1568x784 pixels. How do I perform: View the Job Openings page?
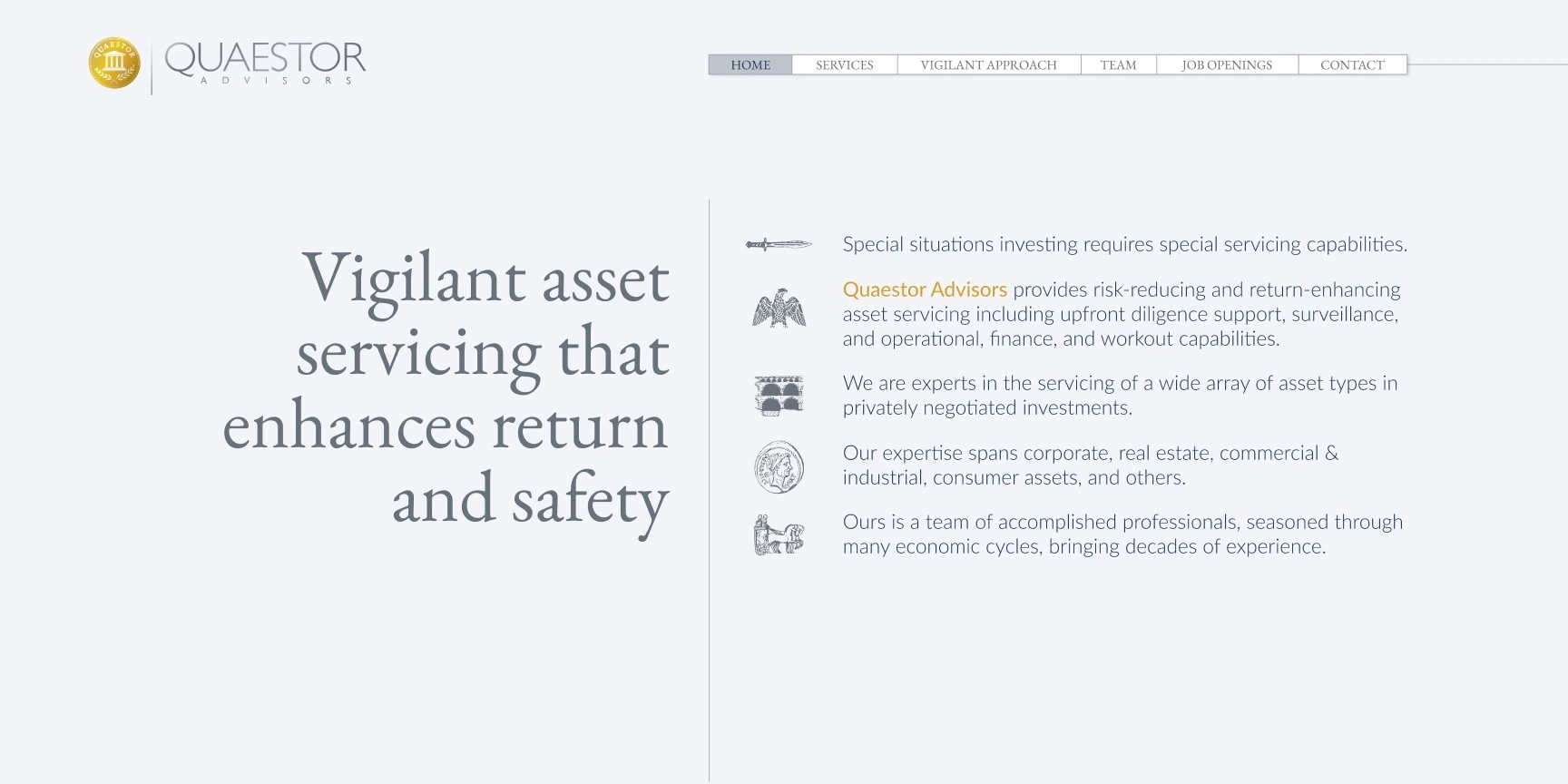(x=1226, y=65)
